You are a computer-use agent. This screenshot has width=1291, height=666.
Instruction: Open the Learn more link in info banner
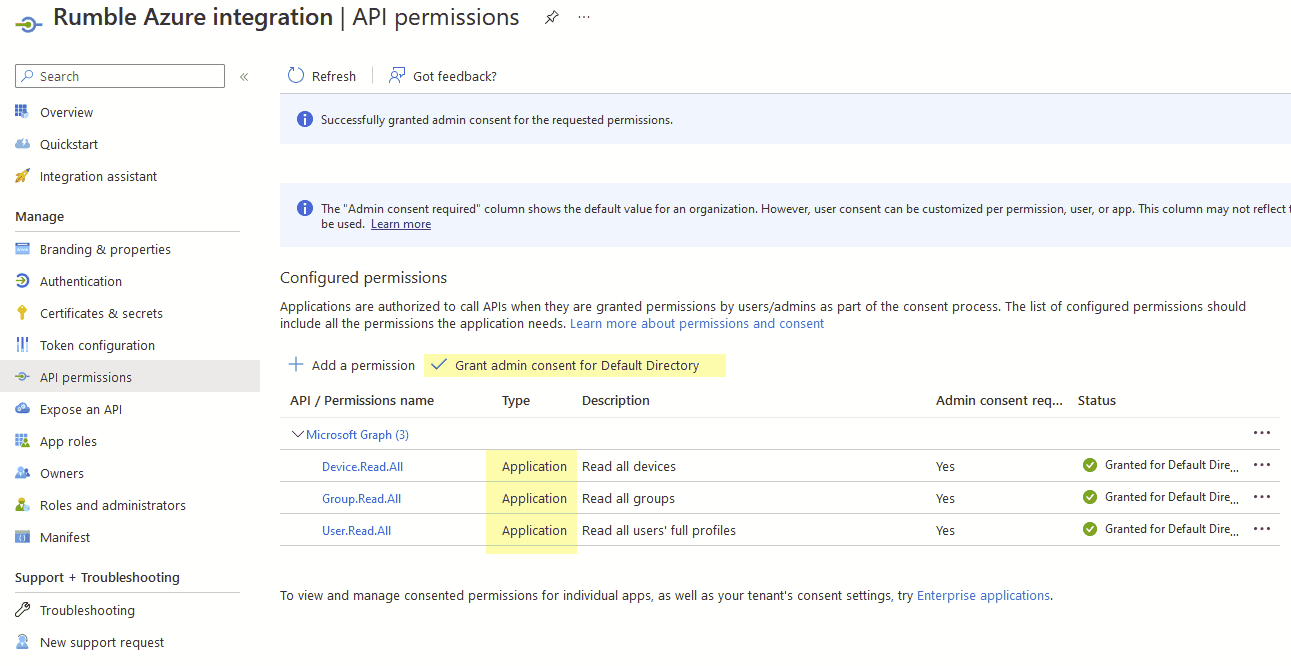tap(401, 224)
